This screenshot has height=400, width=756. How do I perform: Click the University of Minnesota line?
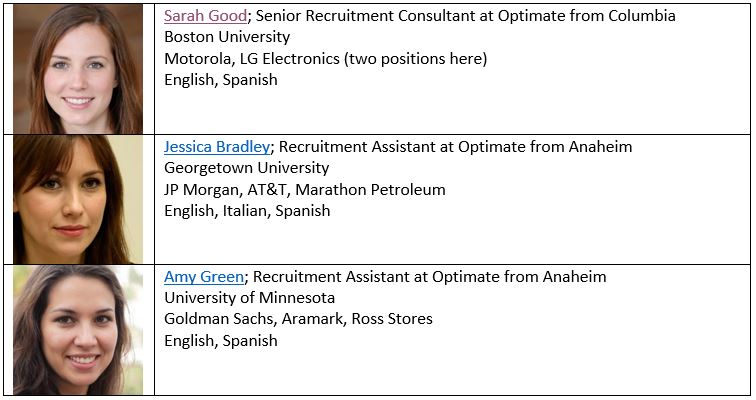[249, 298]
